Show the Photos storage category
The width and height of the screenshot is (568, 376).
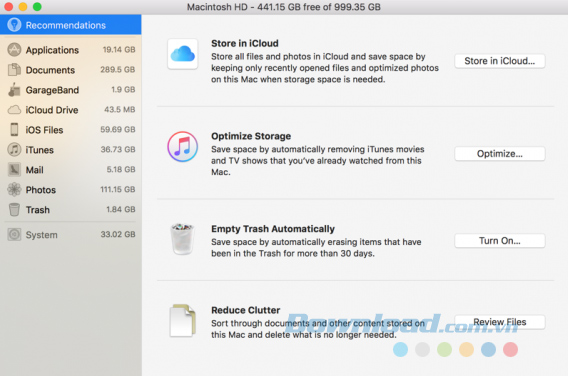point(71,189)
